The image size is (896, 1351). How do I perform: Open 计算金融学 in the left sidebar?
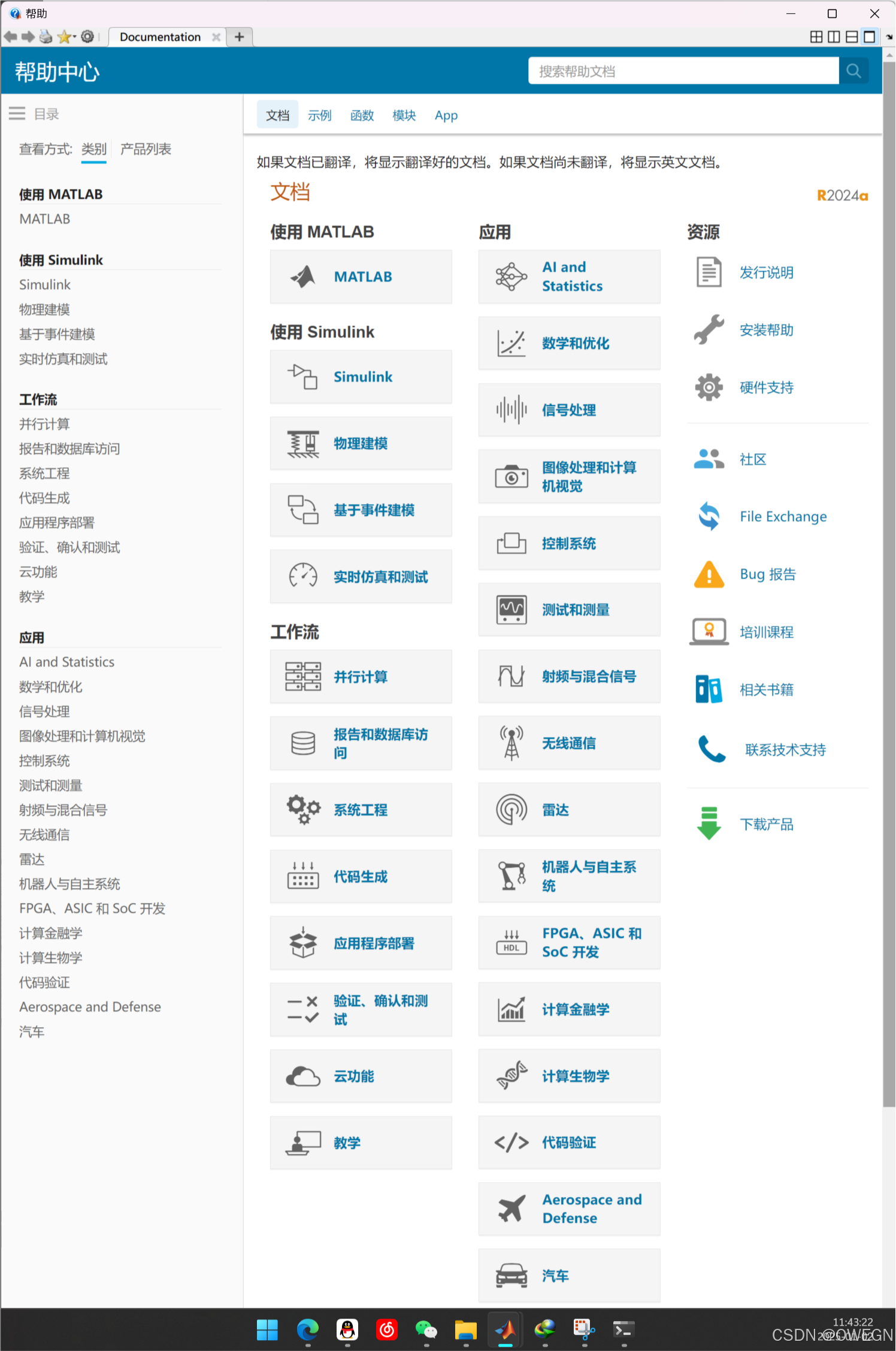coord(50,933)
